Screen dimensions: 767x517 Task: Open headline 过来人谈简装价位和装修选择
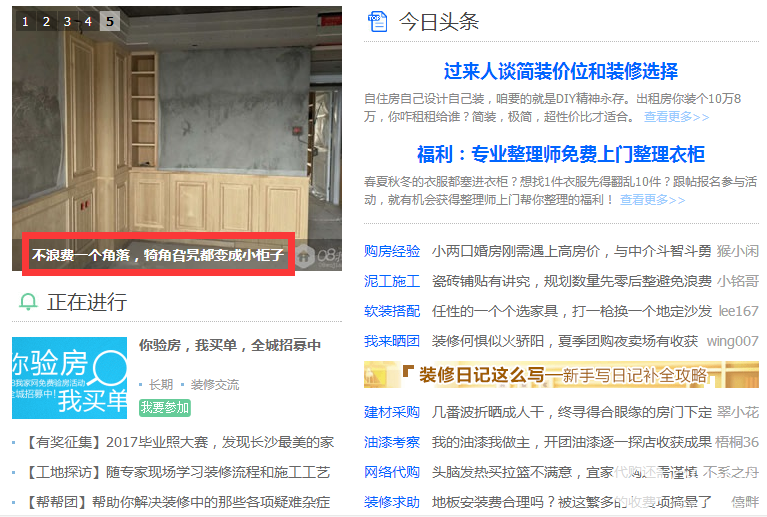point(561,71)
